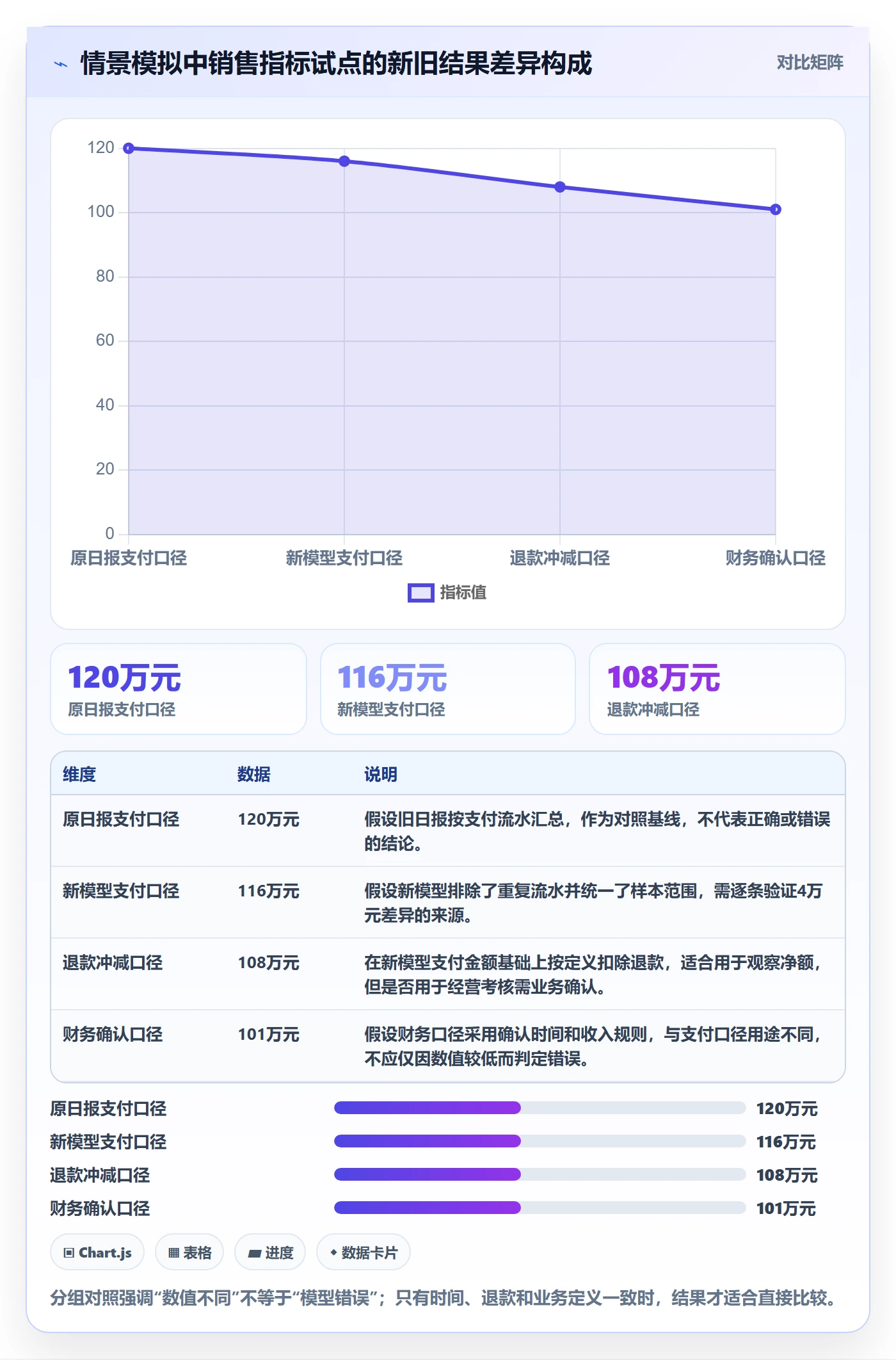Click the 表格 tag chip
Screen dimensions: 896x1360
coord(189,1252)
